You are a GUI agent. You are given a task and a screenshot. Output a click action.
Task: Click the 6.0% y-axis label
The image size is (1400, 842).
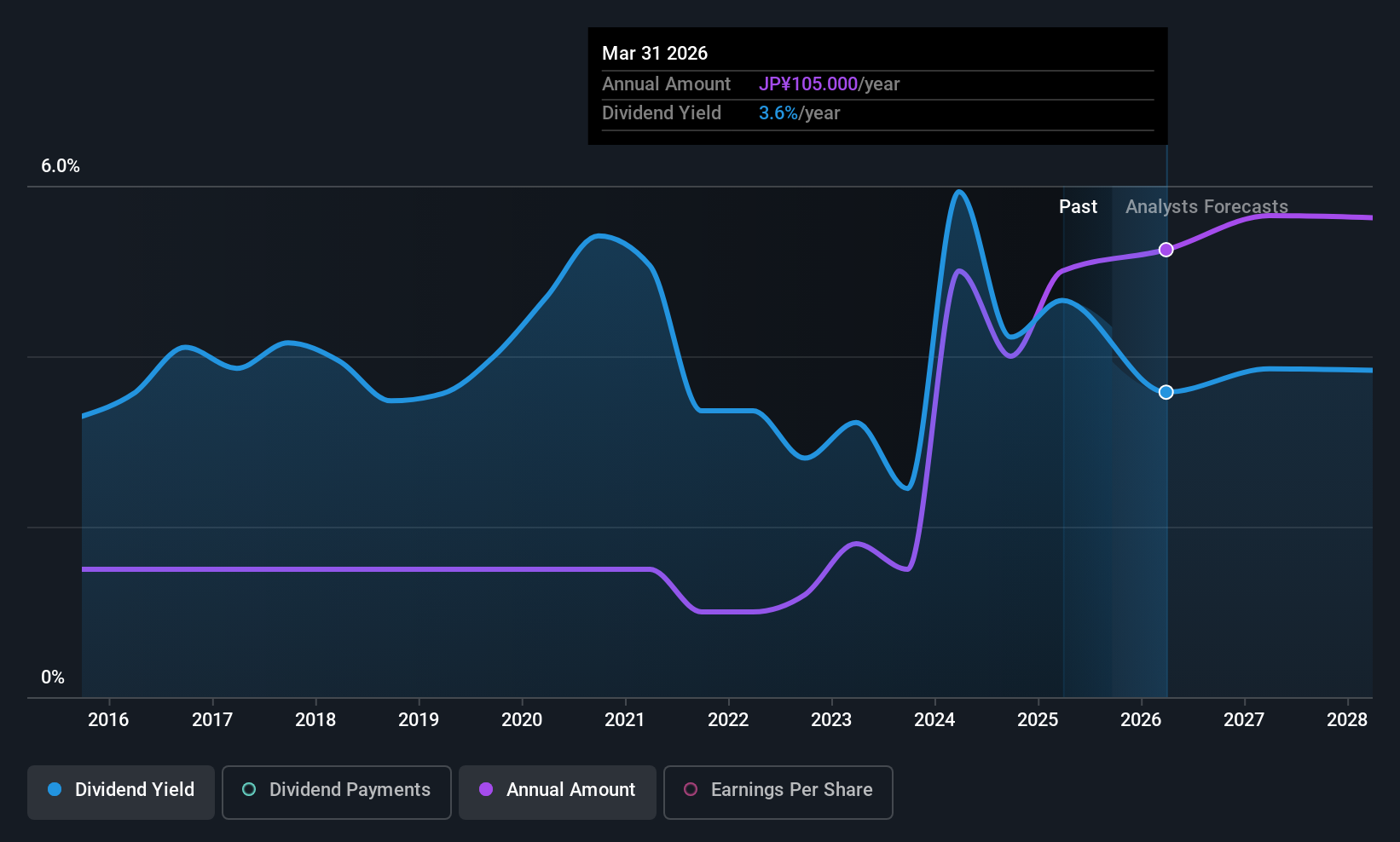pos(61,166)
